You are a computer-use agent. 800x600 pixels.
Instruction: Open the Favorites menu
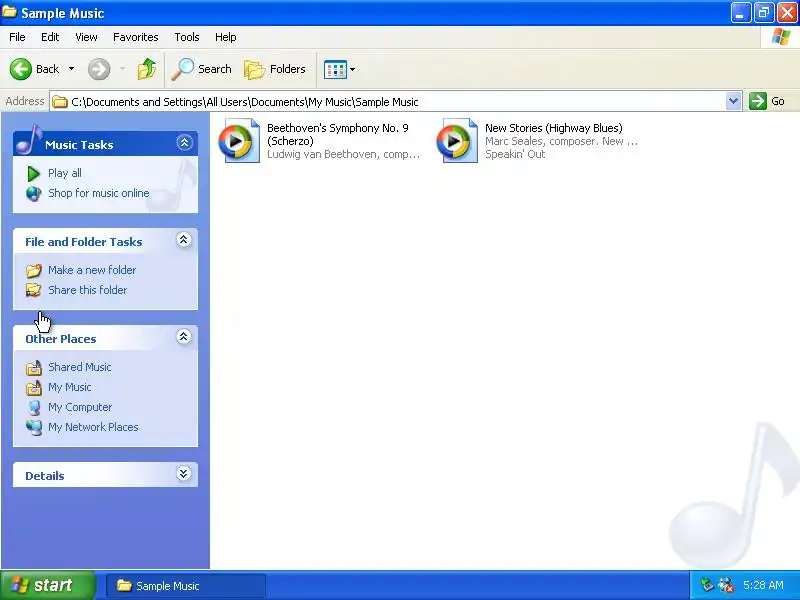136,37
